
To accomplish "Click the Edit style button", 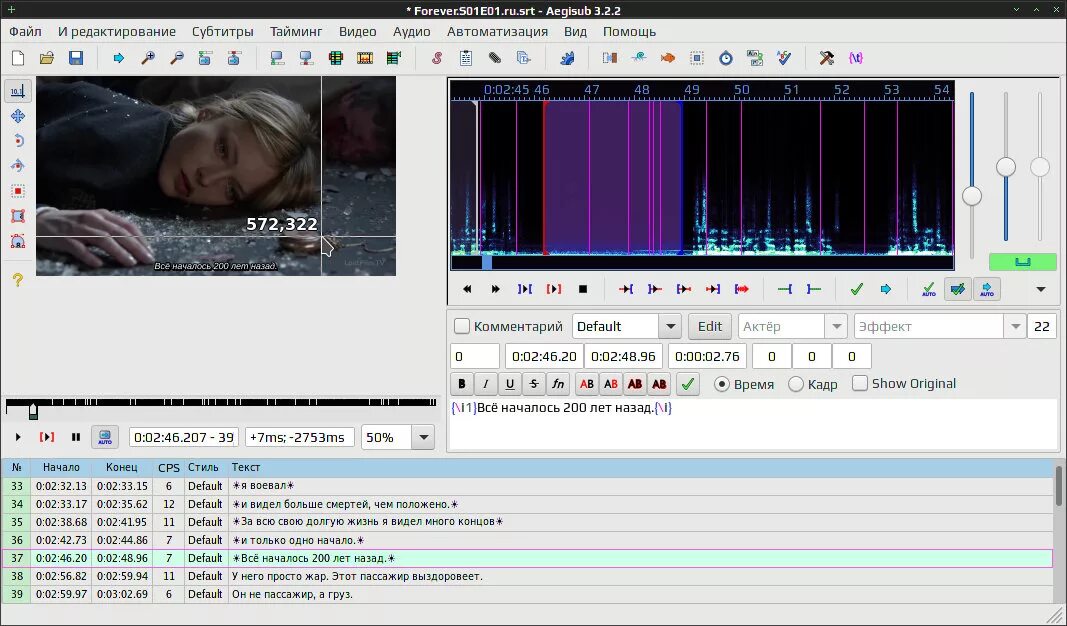I will point(709,326).
